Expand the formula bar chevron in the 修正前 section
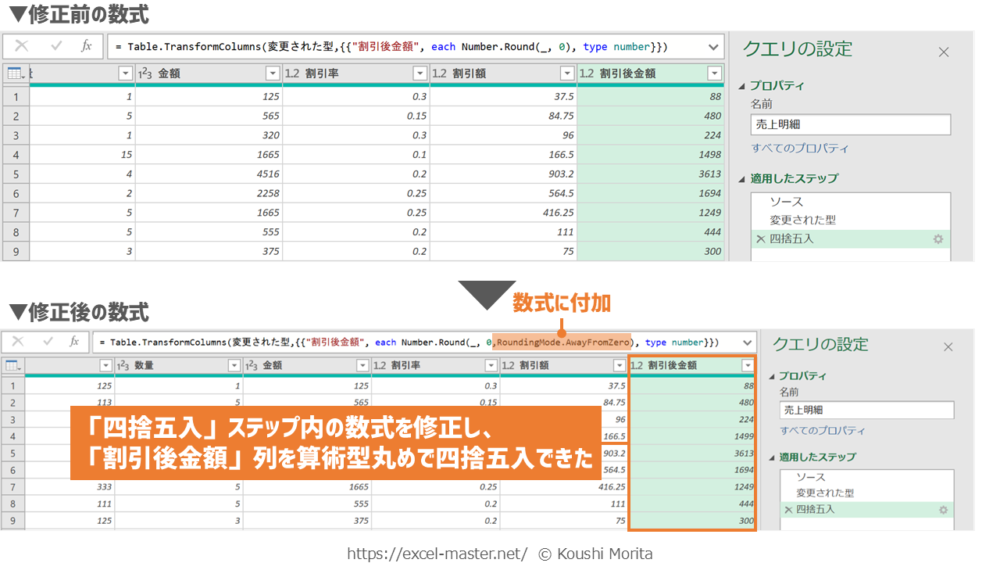 coord(713,47)
